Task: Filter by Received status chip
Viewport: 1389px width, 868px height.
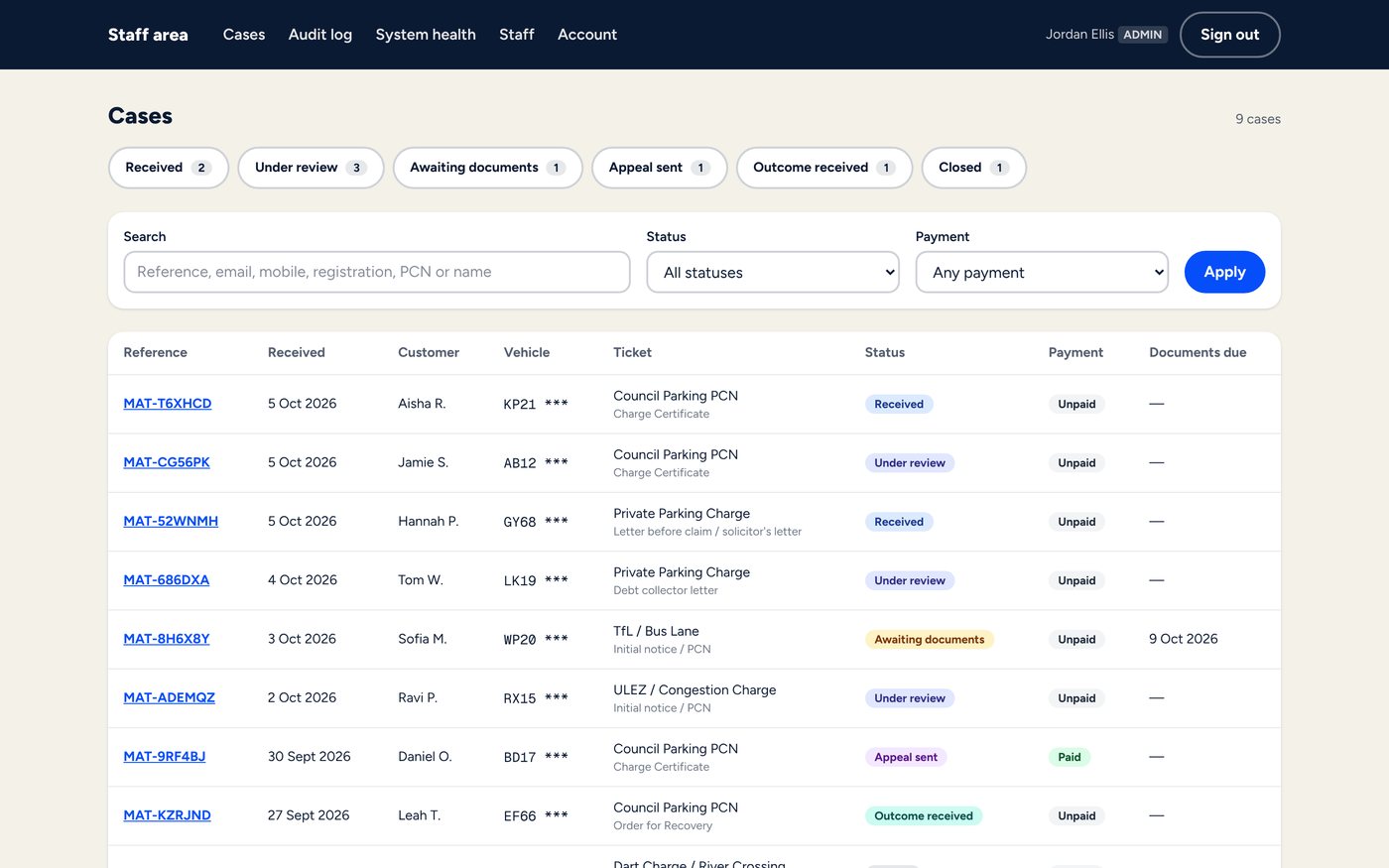Action: point(169,168)
